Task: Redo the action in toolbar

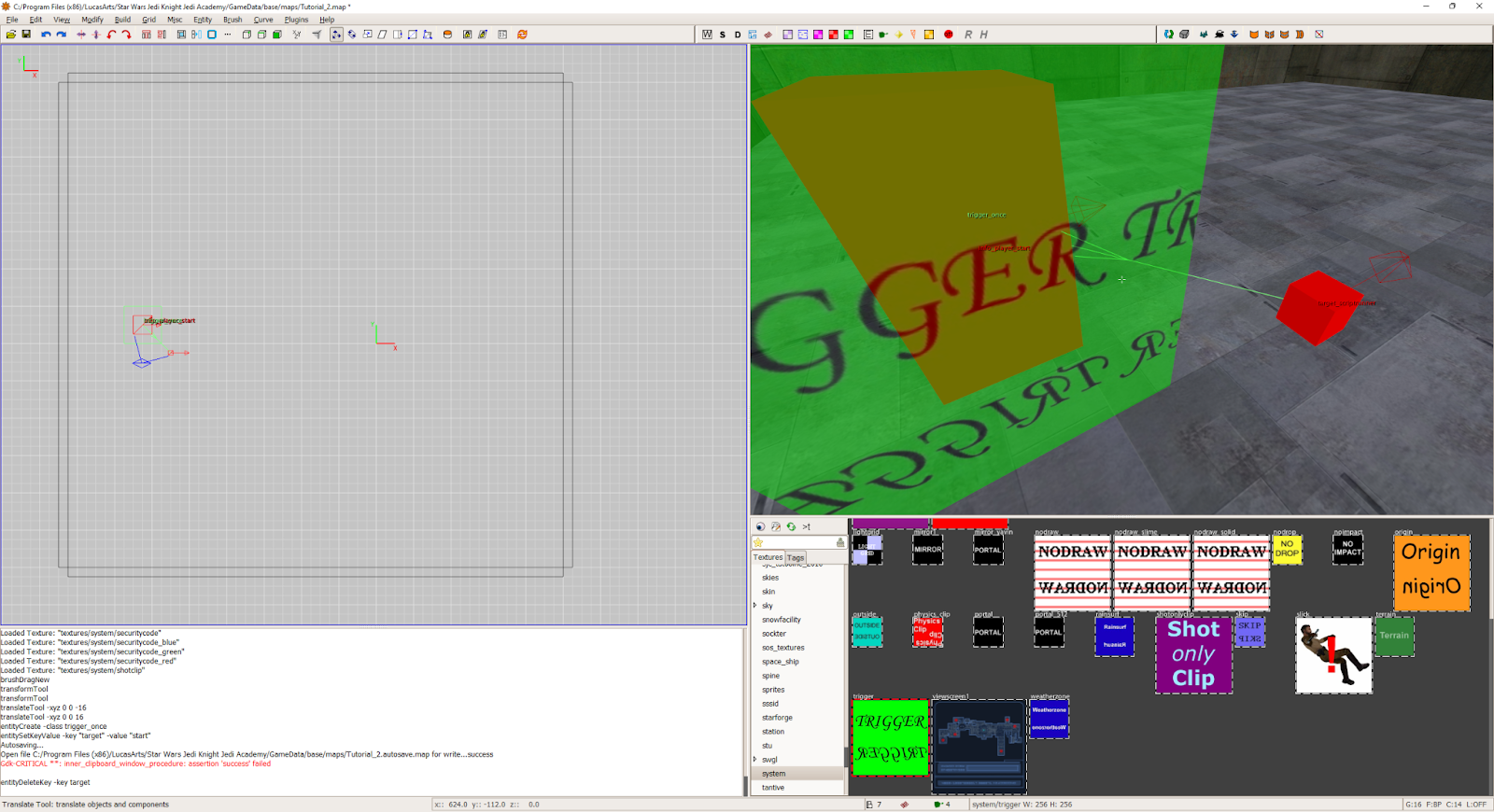Action: tap(61, 35)
